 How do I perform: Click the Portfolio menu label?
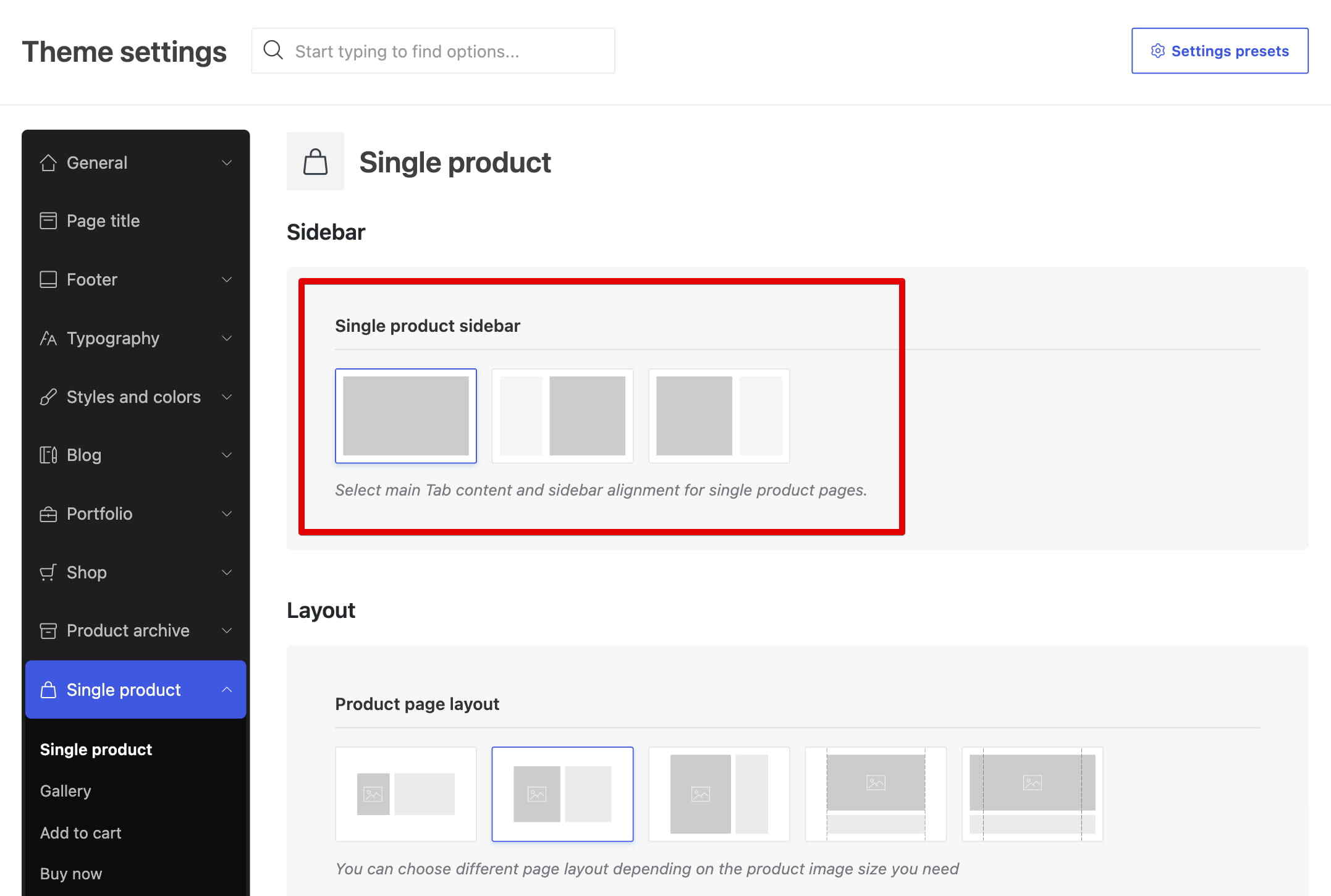(x=99, y=514)
